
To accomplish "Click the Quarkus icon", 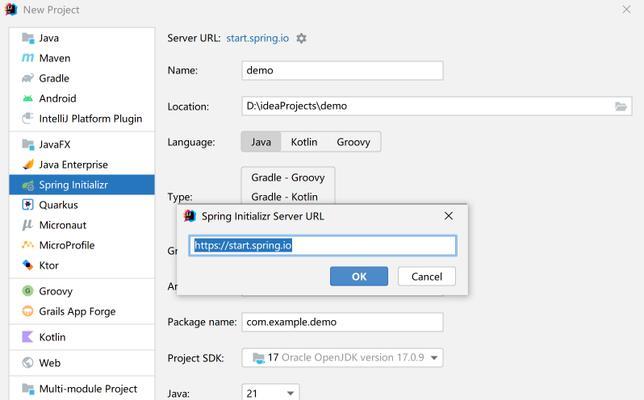I will (28, 205).
